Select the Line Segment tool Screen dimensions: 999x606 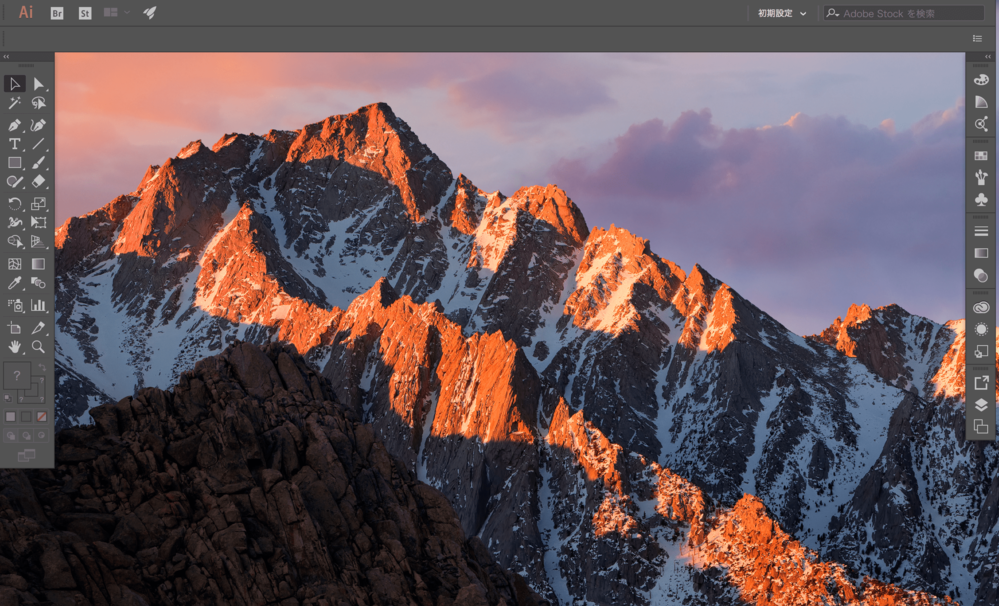point(38,144)
